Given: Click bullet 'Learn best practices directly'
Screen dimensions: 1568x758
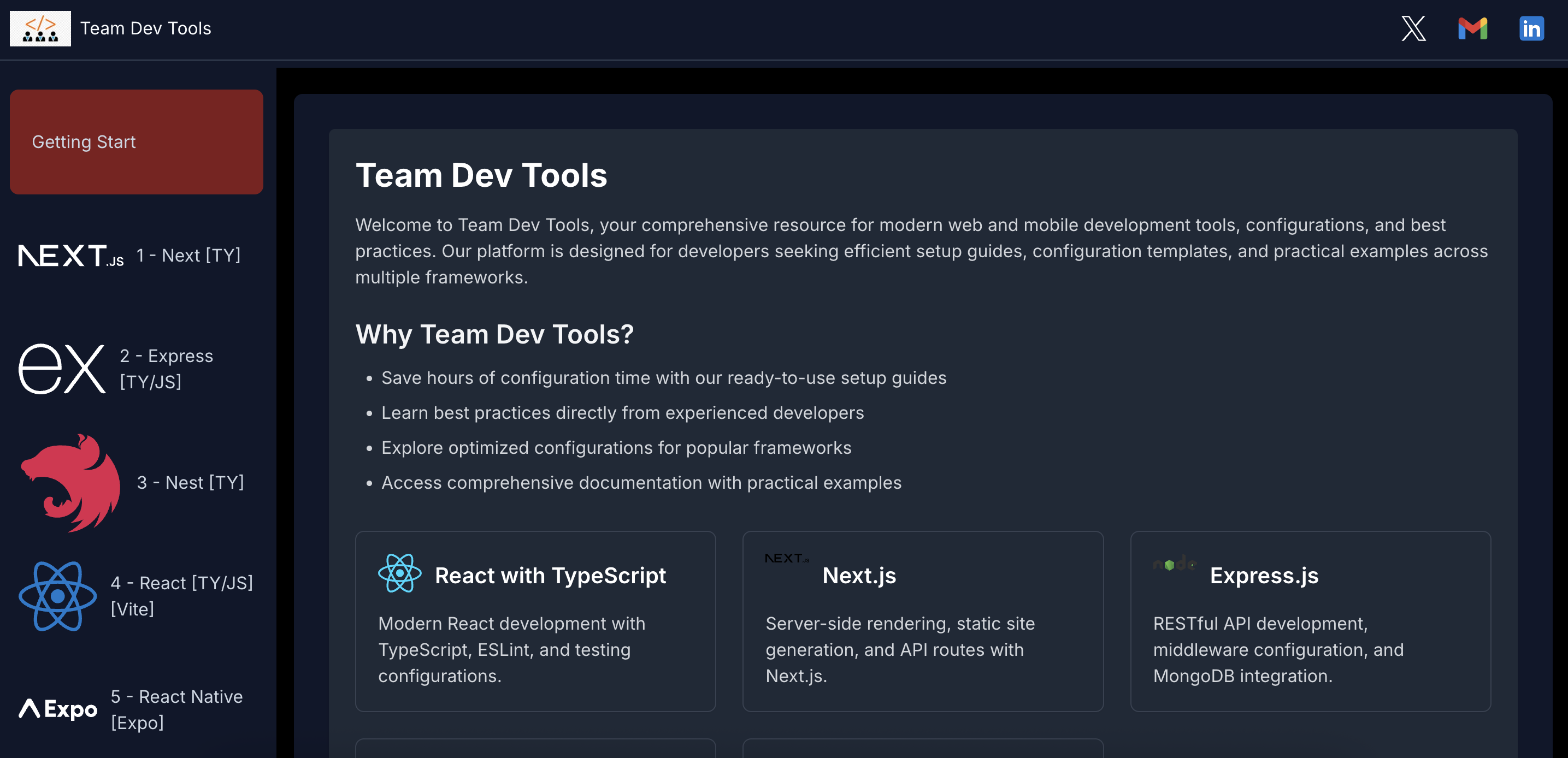Looking at the screenshot, I should pyautogui.click(x=622, y=412).
